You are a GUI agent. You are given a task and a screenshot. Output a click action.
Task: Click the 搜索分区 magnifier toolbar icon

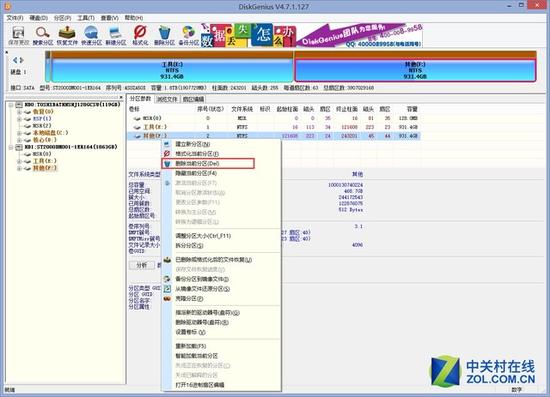(43, 35)
